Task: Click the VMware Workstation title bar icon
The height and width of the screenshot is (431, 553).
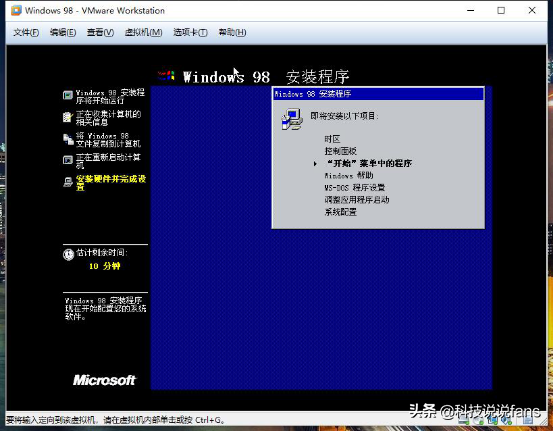Action: tap(16, 11)
